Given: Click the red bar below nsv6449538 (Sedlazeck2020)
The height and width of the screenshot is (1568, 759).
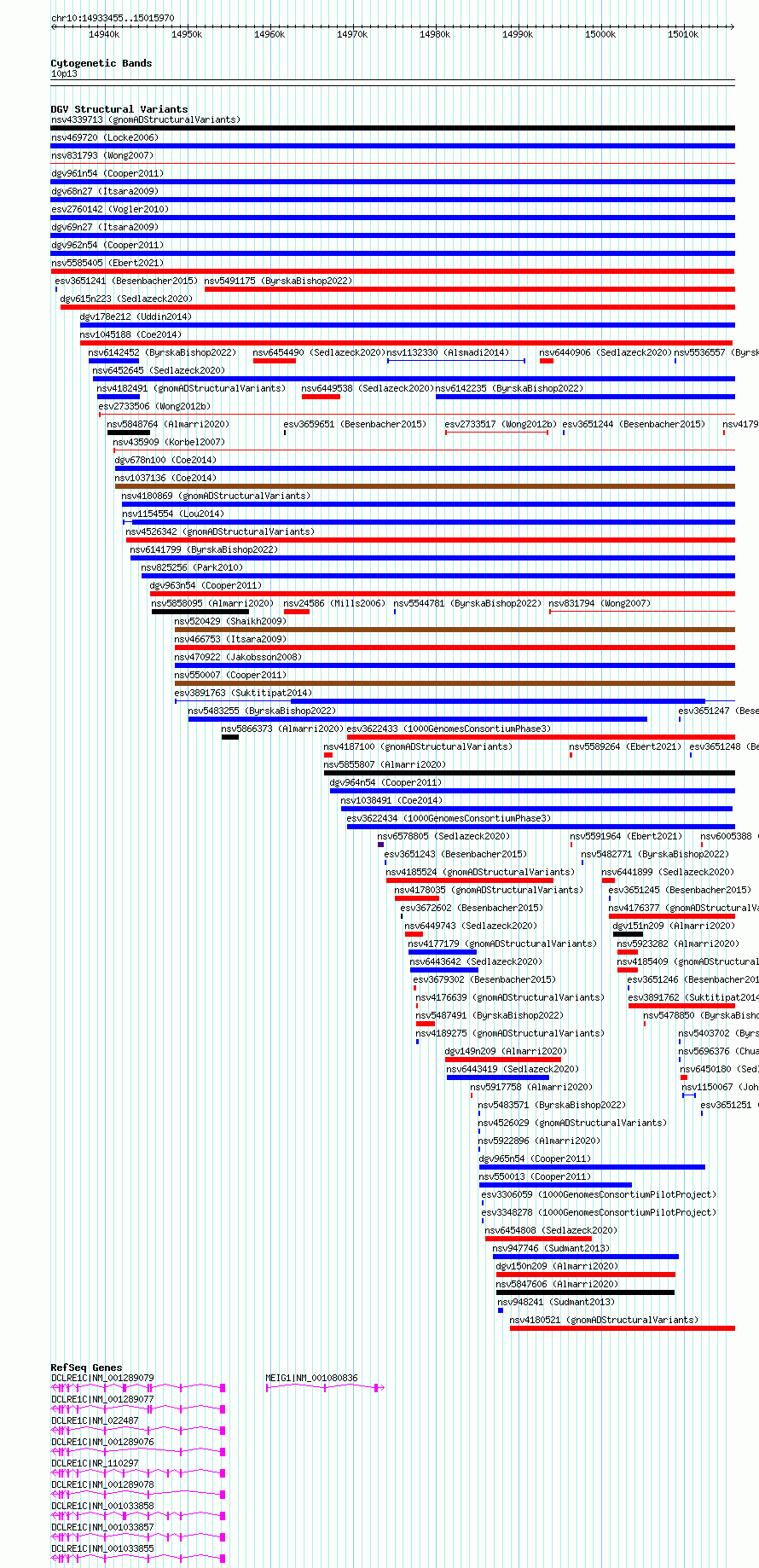Looking at the screenshot, I should [321, 397].
